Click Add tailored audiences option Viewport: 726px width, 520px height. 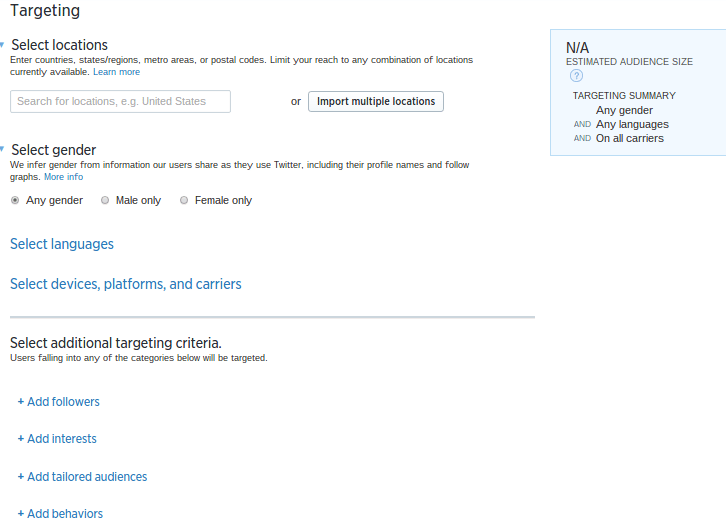(82, 477)
